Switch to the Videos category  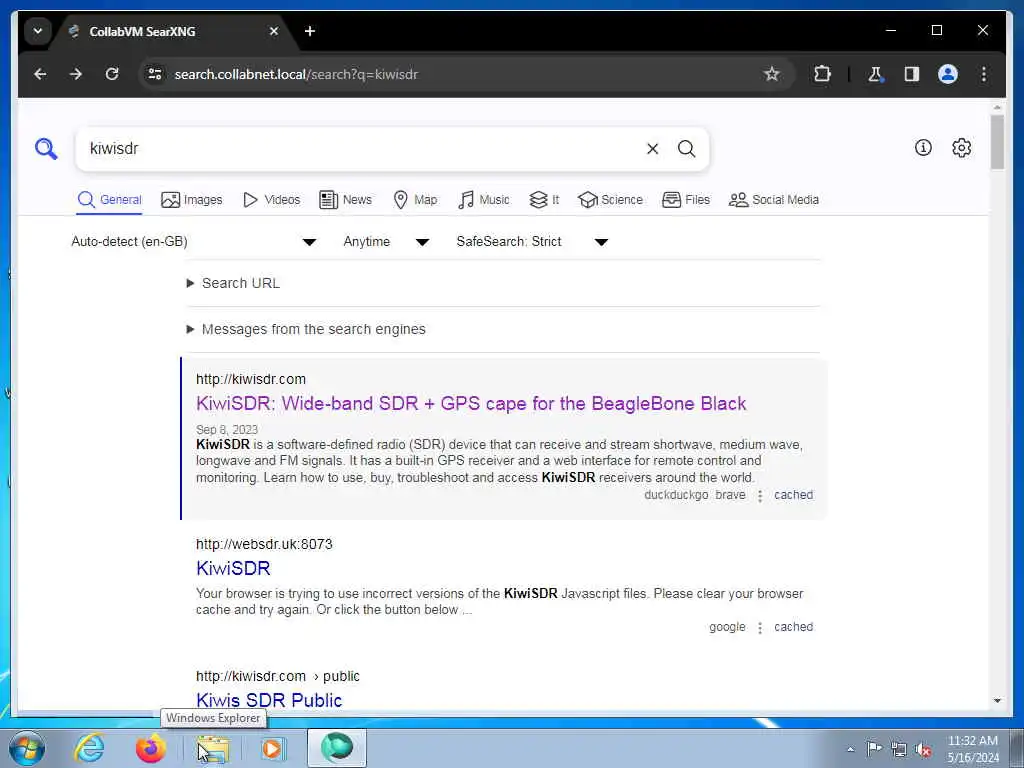[272, 200]
